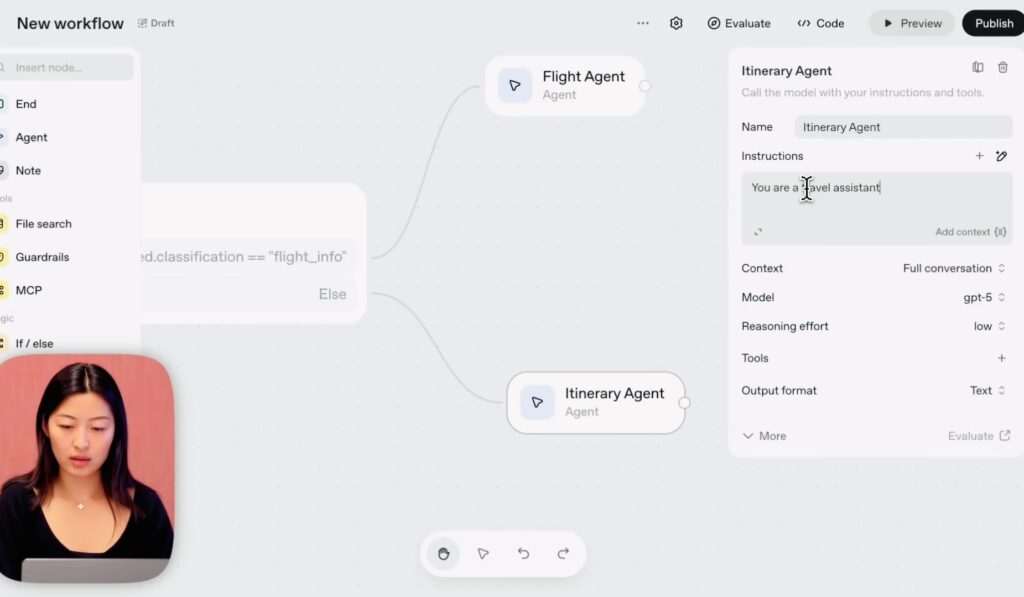This screenshot has height=597, width=1024.
Task: Expand the More section
Action: click(764, 436)
